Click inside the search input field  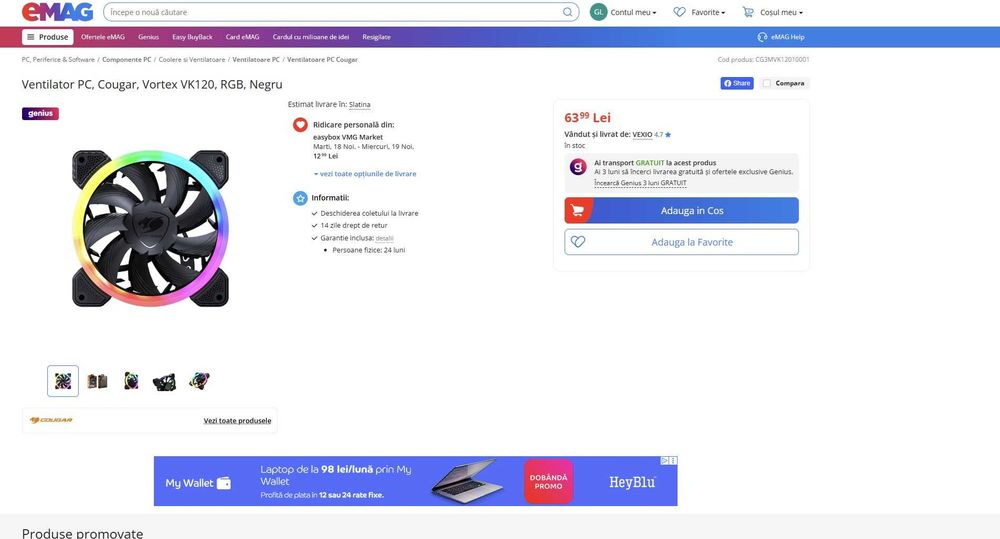(332, 12)
